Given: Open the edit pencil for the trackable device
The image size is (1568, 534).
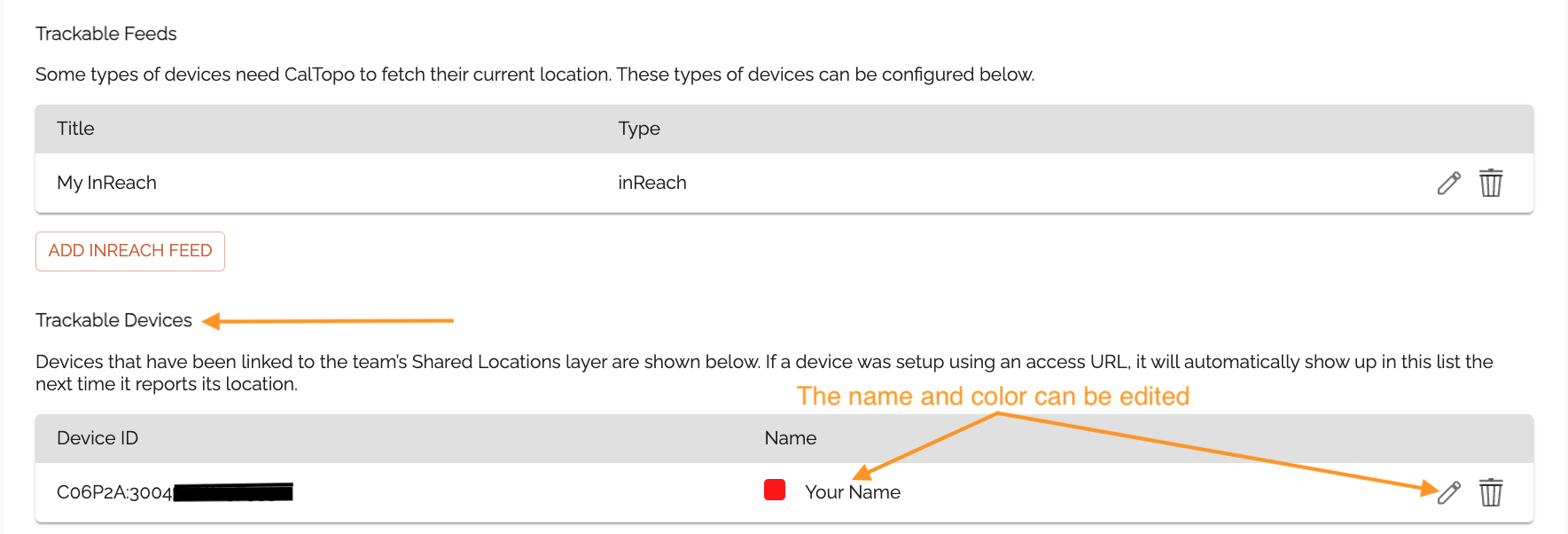Looking at the screenshot, I should (x=1448, y=492).
